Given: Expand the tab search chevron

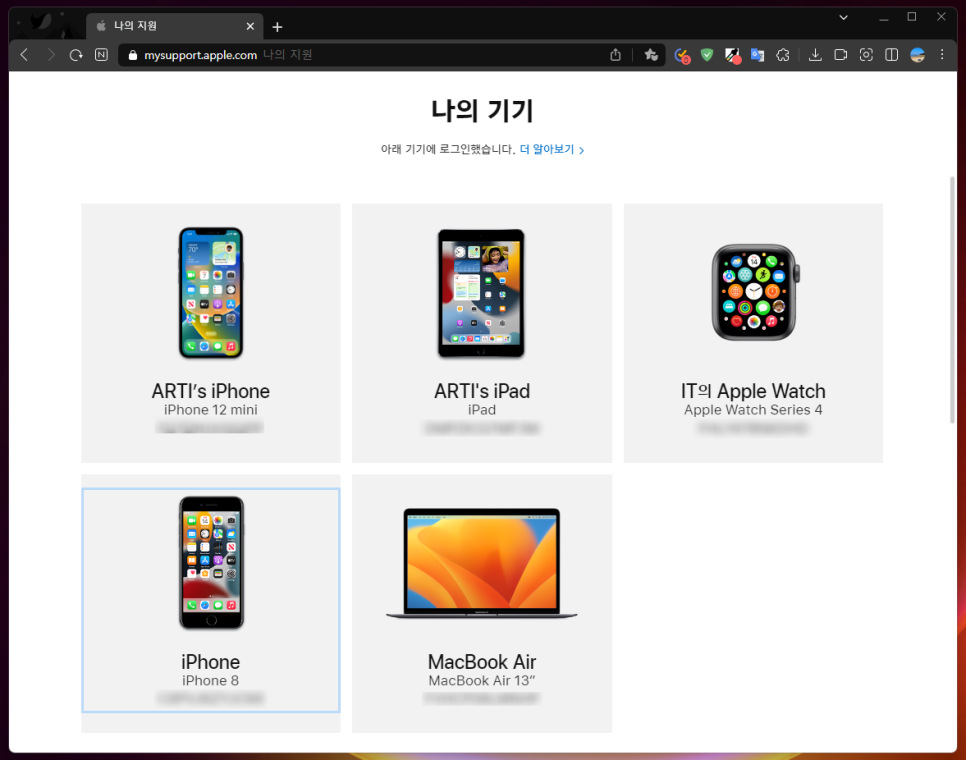Looking at the screenshot, I should pos(843,17).
